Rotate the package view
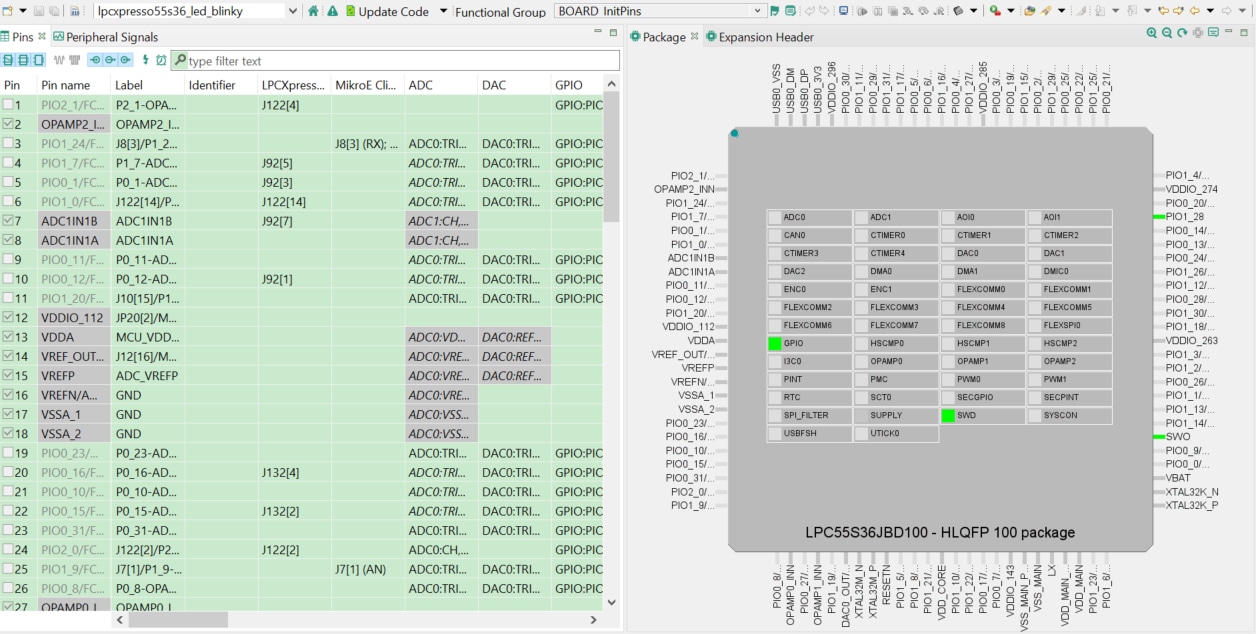This screenshot has height=634, width=1256. coord(1182,33)
